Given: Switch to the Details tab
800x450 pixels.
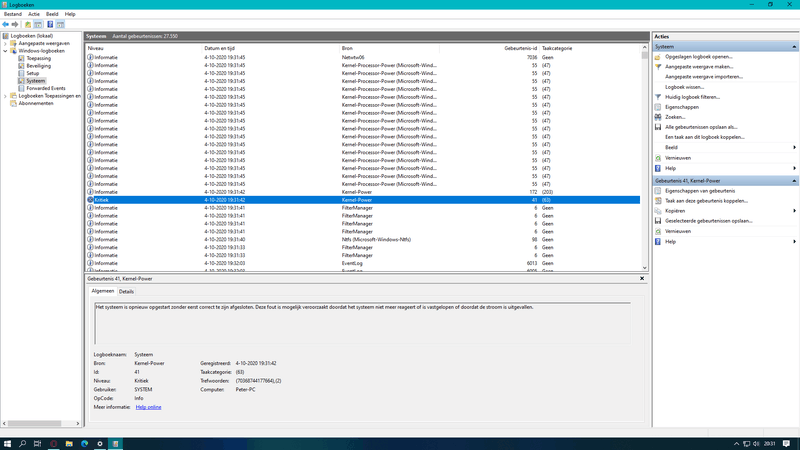Looking at the screenshot, I should (x=126, y=292).
